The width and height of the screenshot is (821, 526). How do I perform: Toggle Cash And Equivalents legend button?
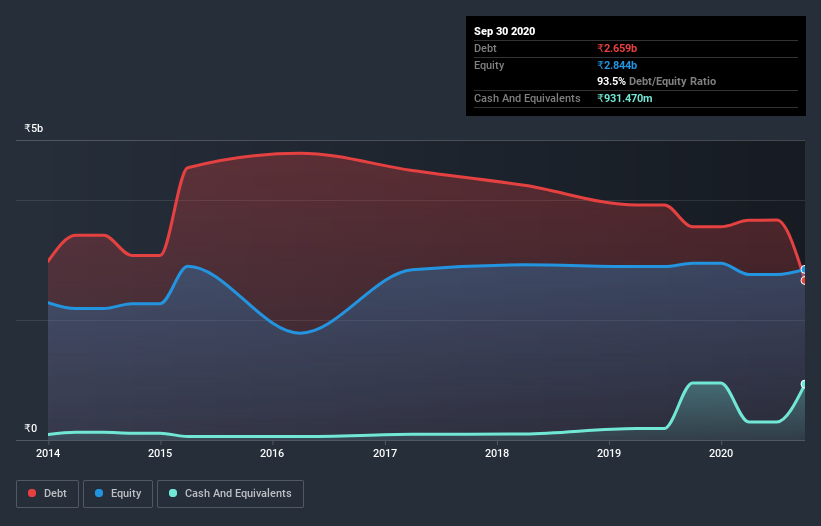tap(230, 494)
